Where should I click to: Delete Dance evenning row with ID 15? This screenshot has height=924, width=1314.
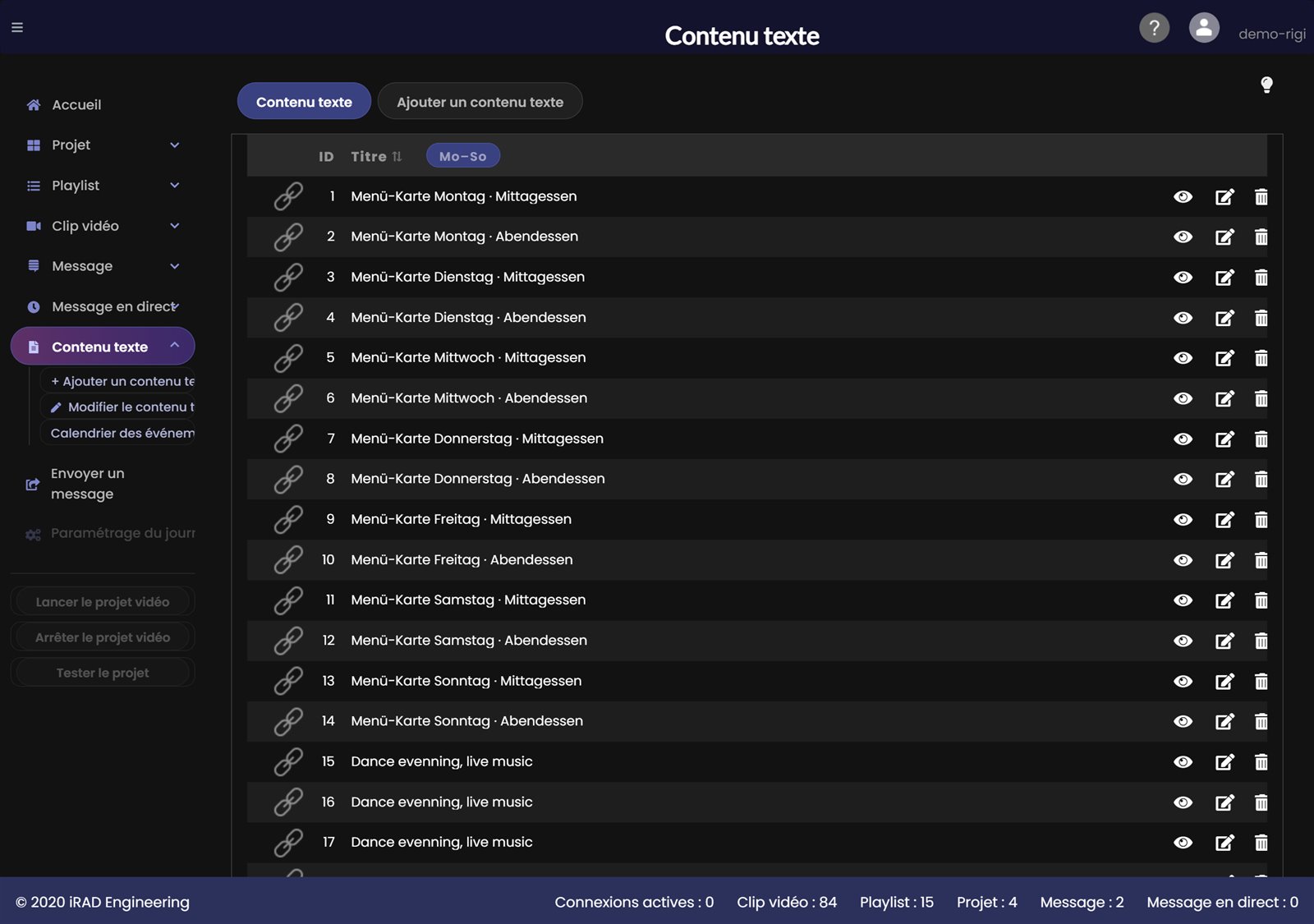(1261, 762)
